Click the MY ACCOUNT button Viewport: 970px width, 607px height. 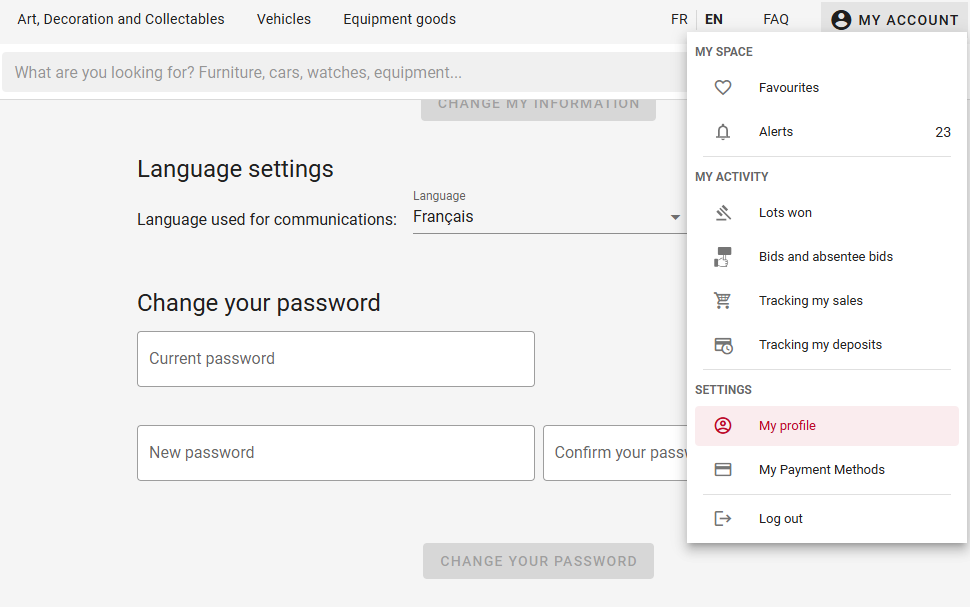pos(895,20)
